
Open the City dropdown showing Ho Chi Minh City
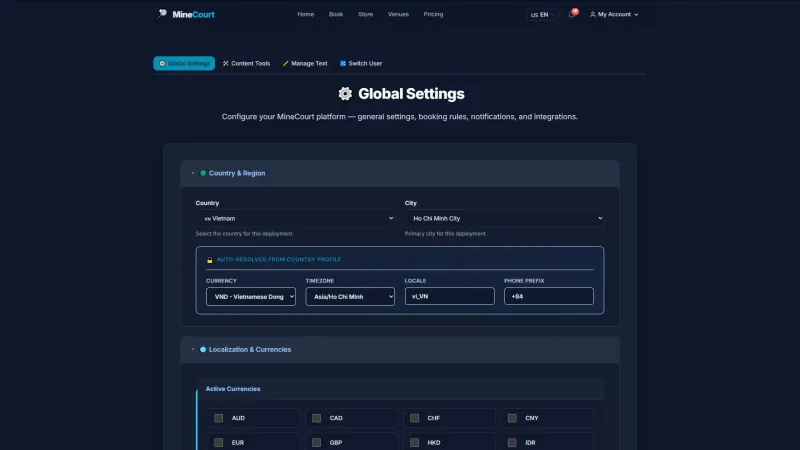click(504, 218)
